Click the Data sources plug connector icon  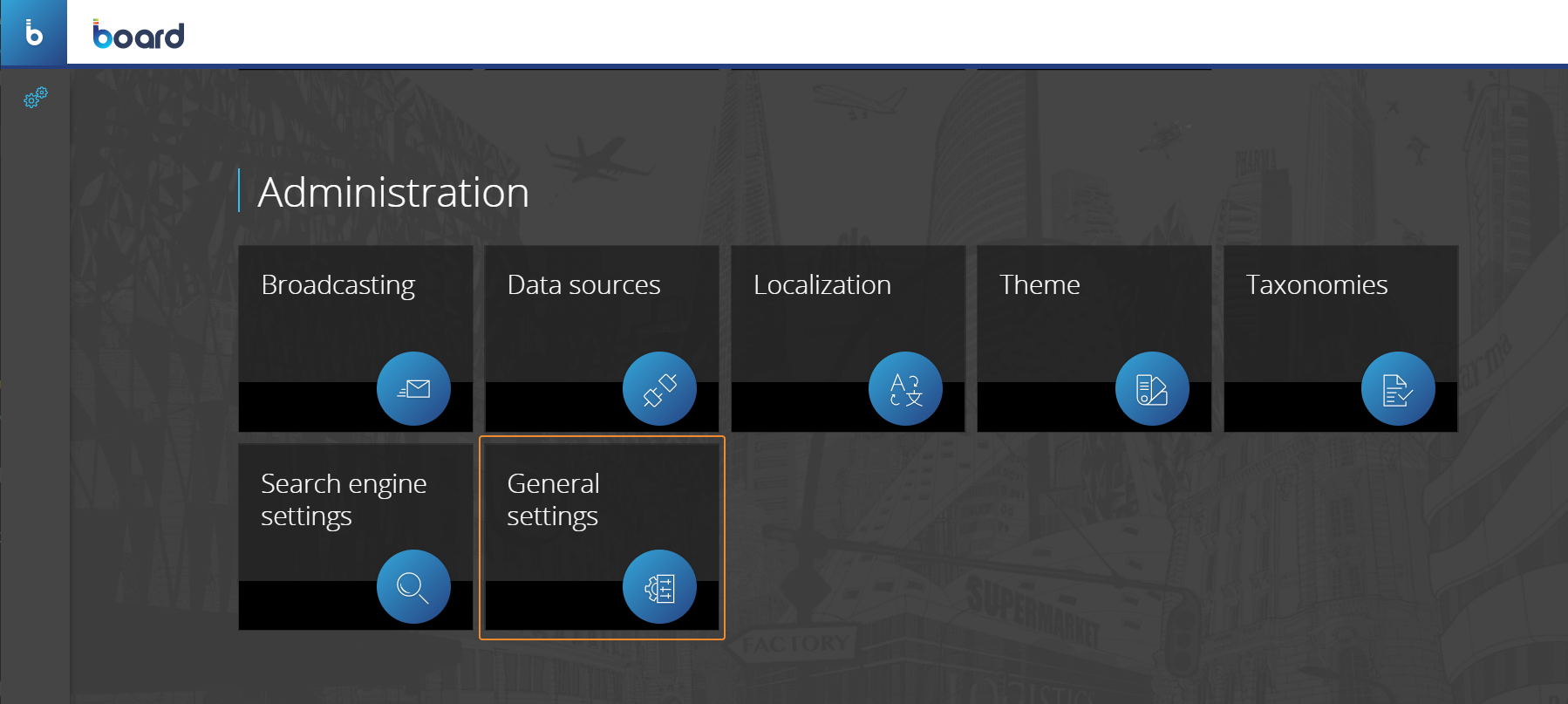click(659, 389)
